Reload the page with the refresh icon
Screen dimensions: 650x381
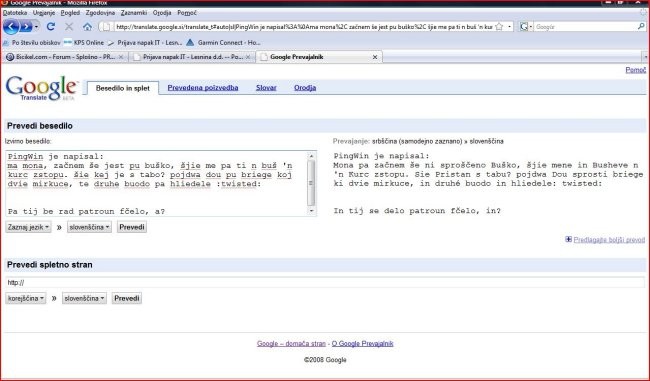[x=51, y=27]
